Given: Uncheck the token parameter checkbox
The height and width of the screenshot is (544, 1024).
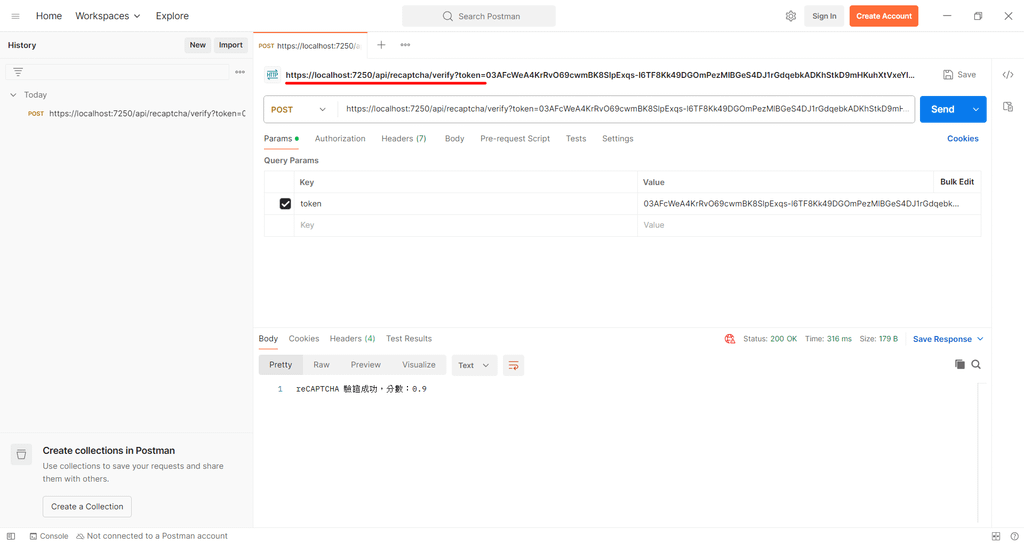Looking at the screenshot, I should pyautogui.click(x=285, y=204).
